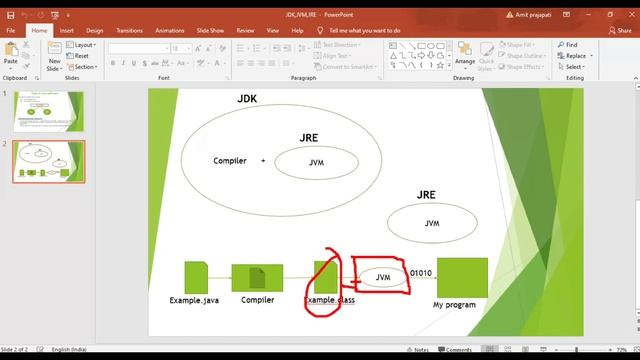The width and height of the screenshot is (640, 360).
Task: Toggle Align Left paragraph alignment
Action: [x=240, y=63]
